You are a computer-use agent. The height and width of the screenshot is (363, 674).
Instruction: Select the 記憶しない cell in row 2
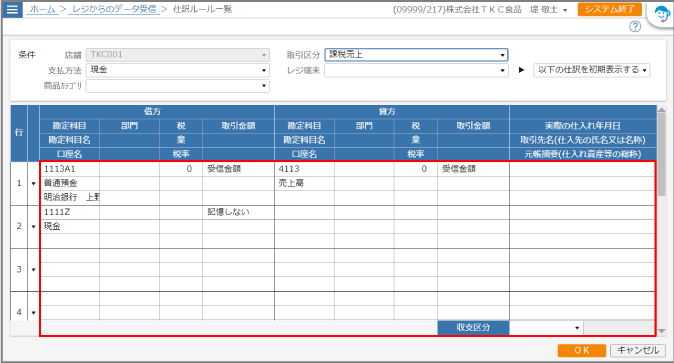[239, 212]
